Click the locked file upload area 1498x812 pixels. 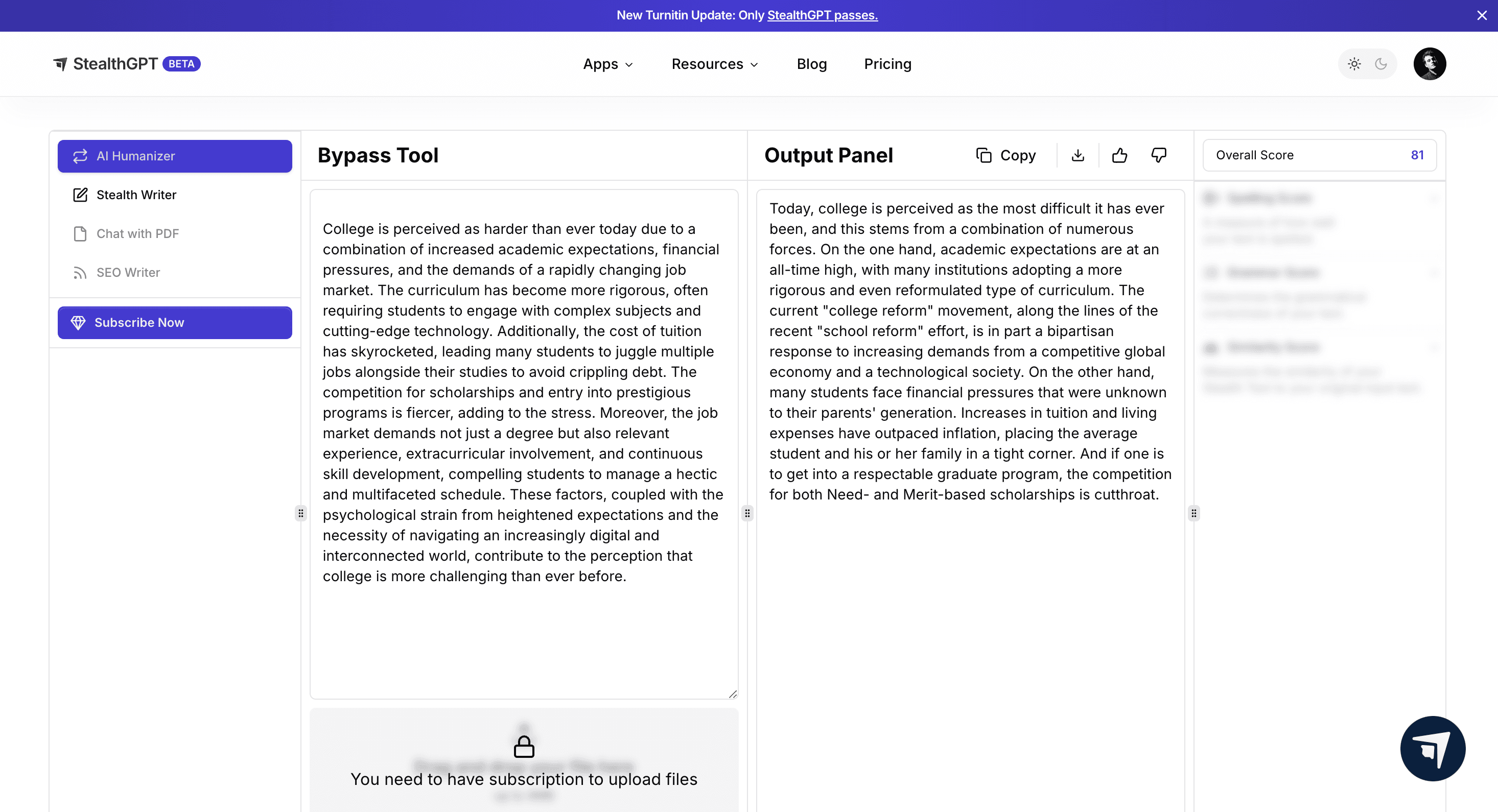point(523,760)
